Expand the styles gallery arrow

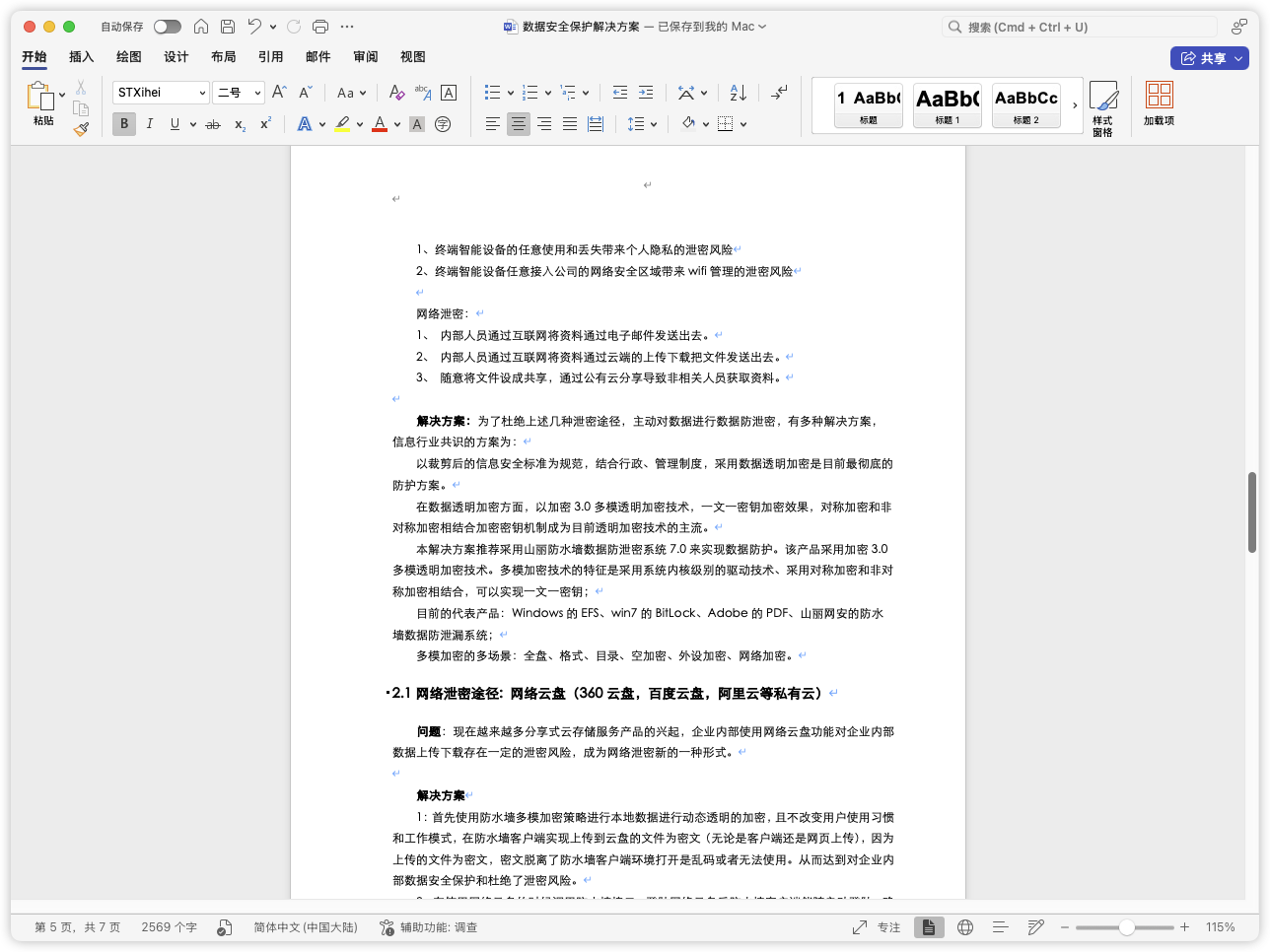[1075, 105]
